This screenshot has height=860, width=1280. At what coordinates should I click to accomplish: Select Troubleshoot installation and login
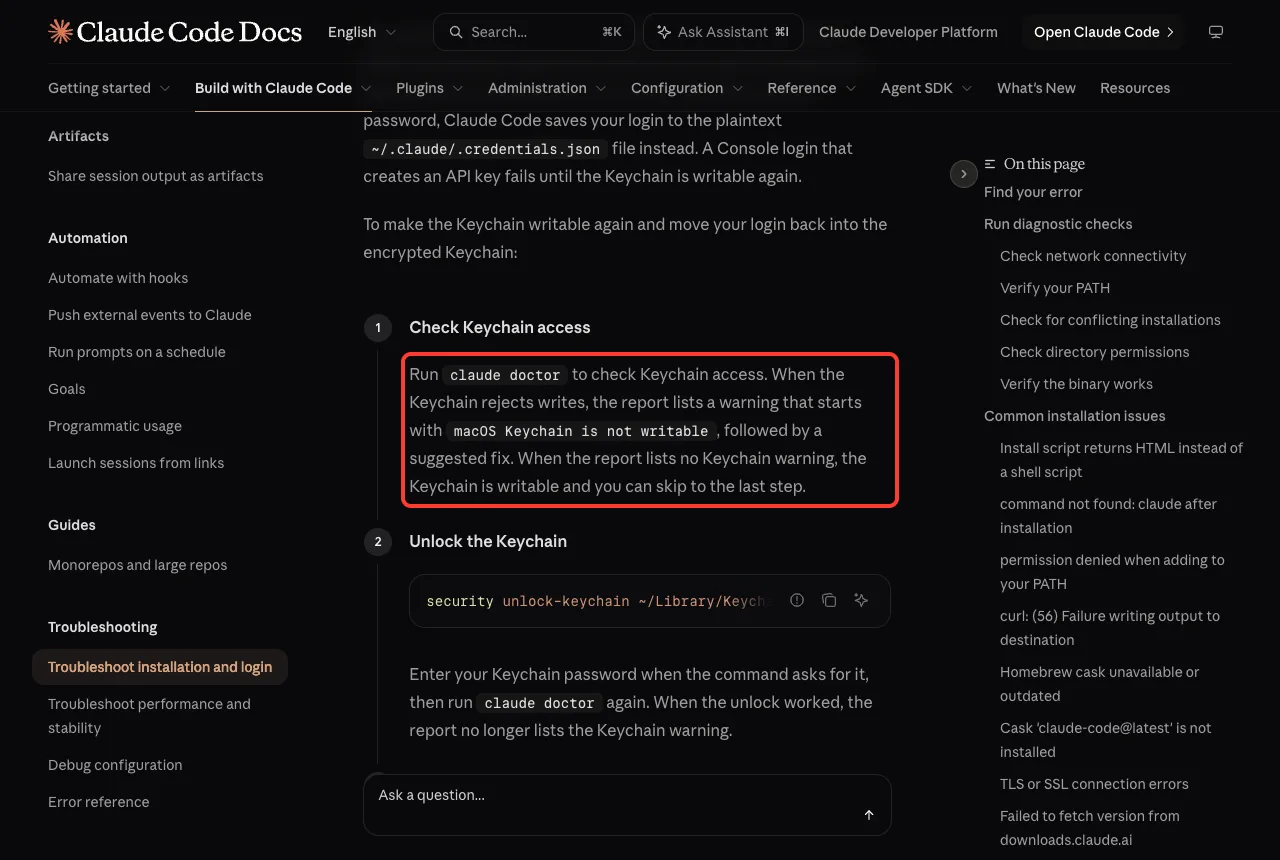[160, 667]
